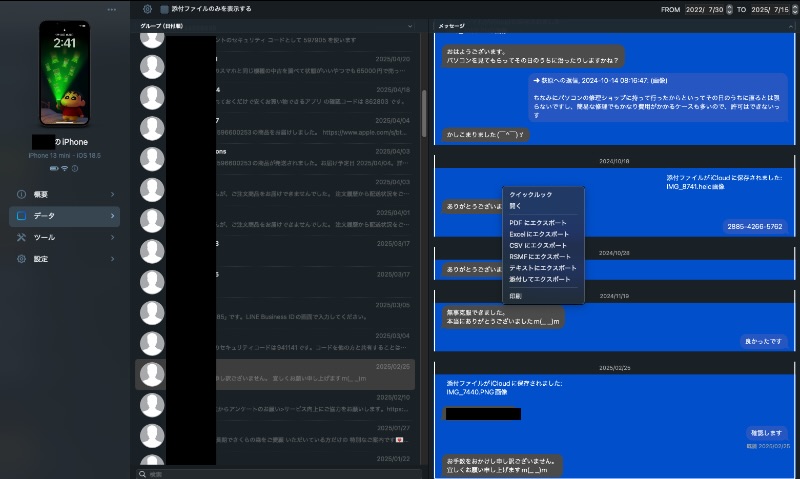Click the 概要 info icon in sidebar
The height and width of the screenshot is (479, 800).
21,194
